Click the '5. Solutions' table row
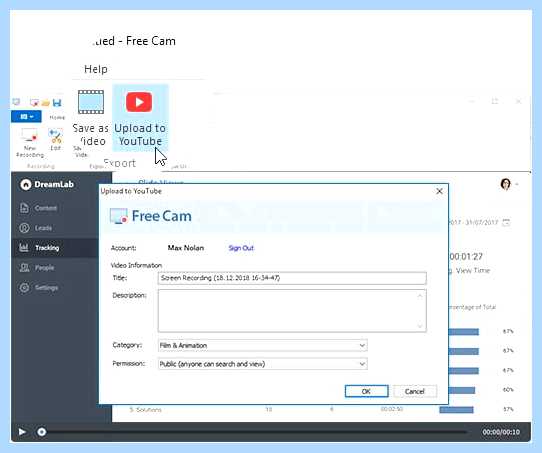Viewport: 542px width, 453px height. coord(321,410)
